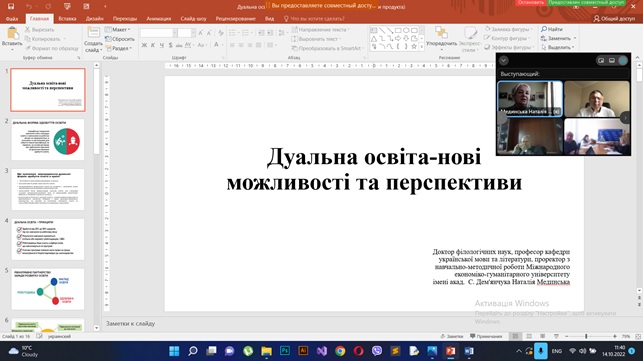
Task: Increase font size with the large A icon
Action: point(201,33)
